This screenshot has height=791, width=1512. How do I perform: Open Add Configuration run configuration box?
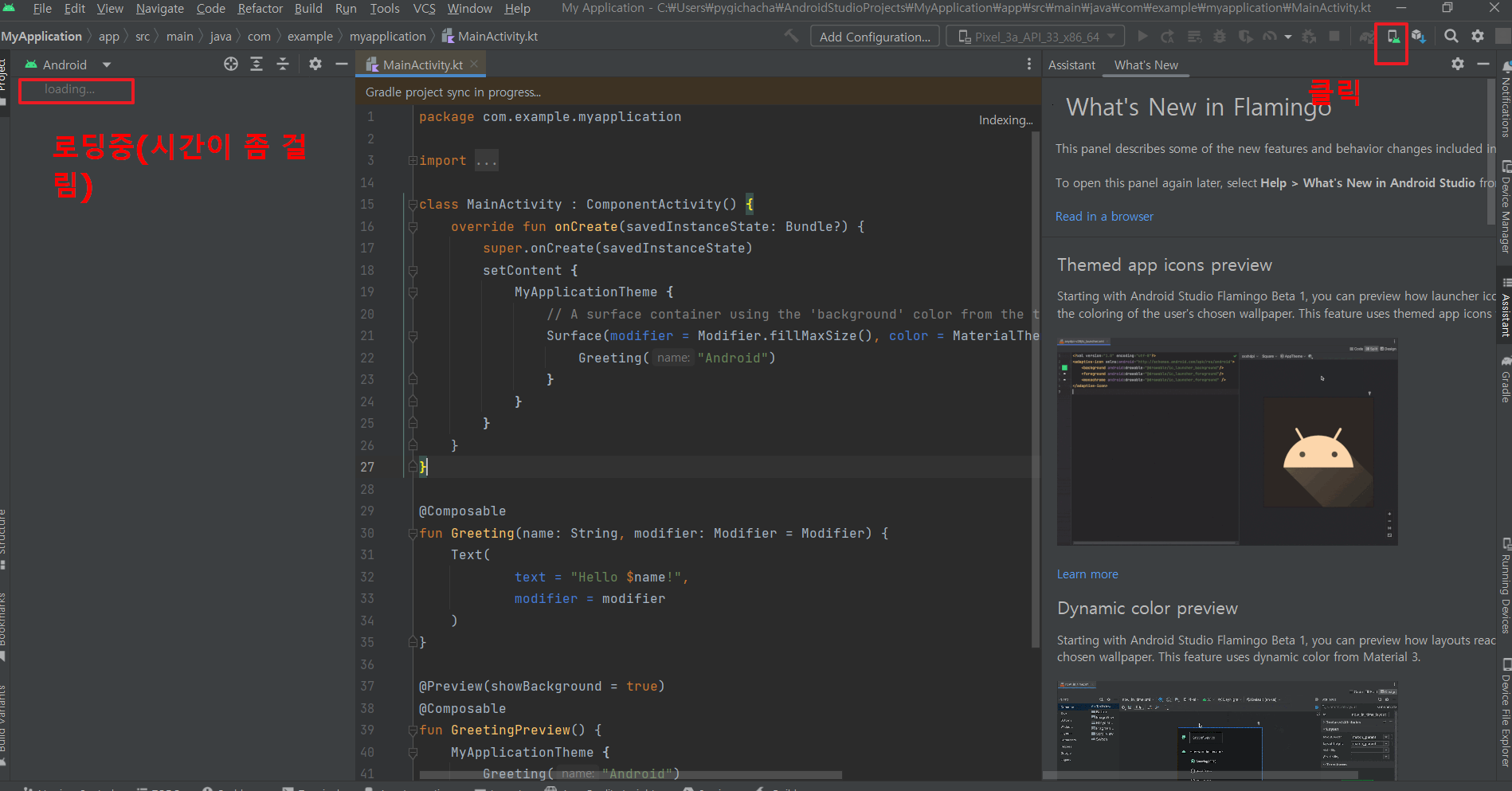[x=875, y=37]
